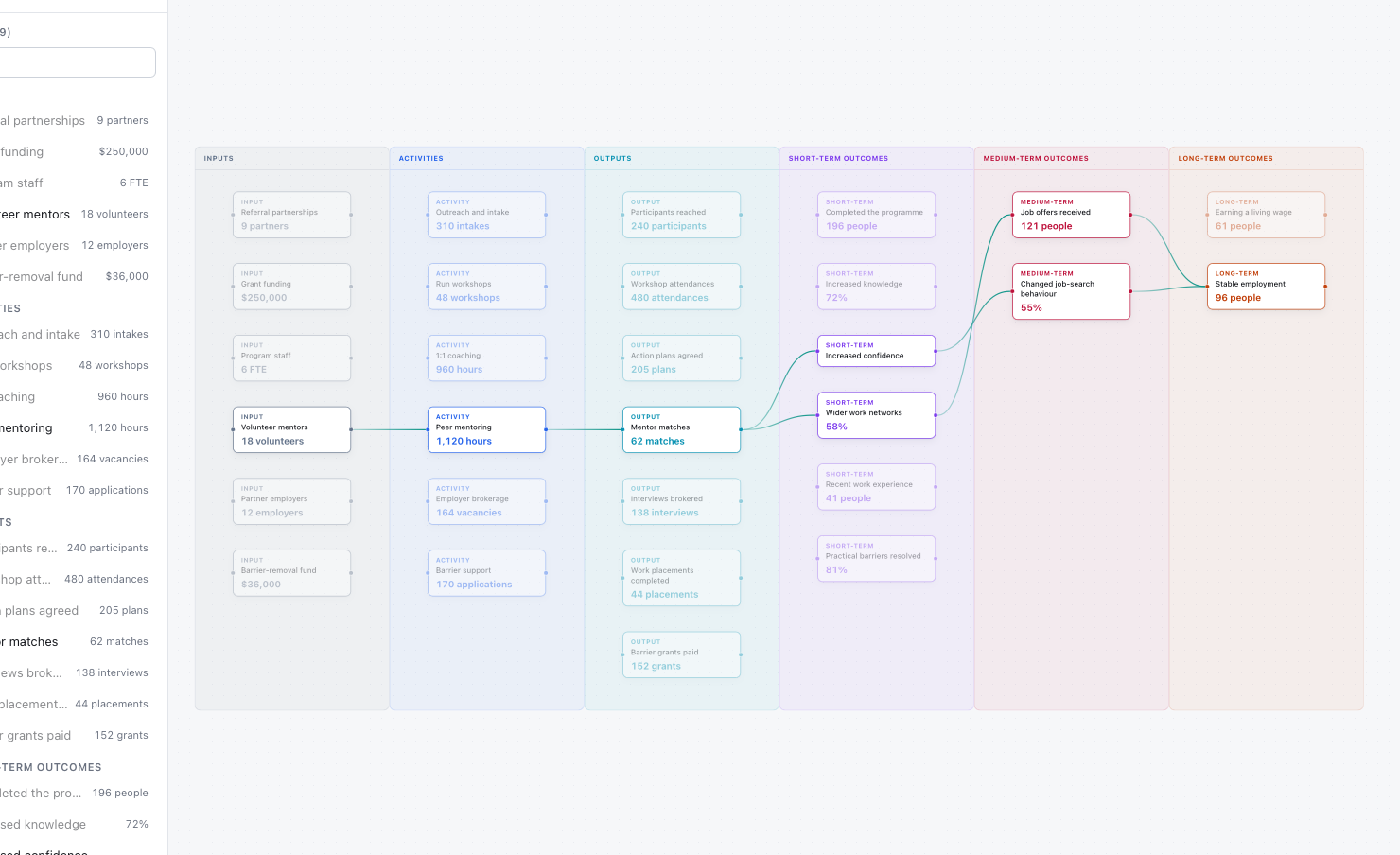Screen dimensions: 1400x855
Task: Click the Employer brokerage activity node
Action: point(486,501)
